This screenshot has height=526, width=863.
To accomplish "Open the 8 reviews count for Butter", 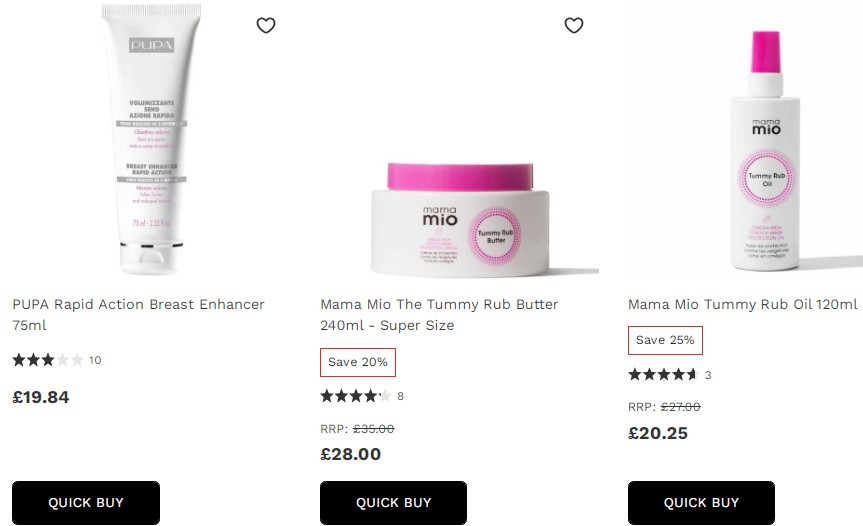I will pyautogui.click(x=400, y=396).
